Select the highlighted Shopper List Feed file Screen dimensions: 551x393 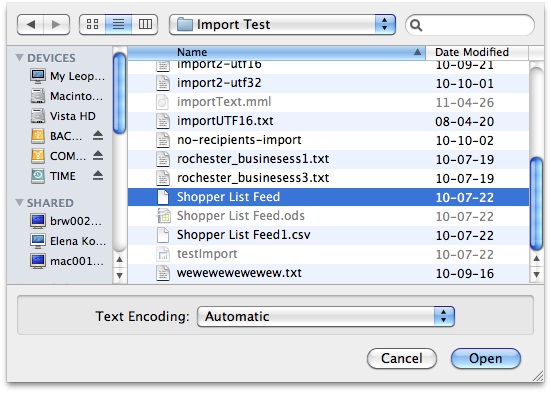pyautogui.click(x=328, y=197)
